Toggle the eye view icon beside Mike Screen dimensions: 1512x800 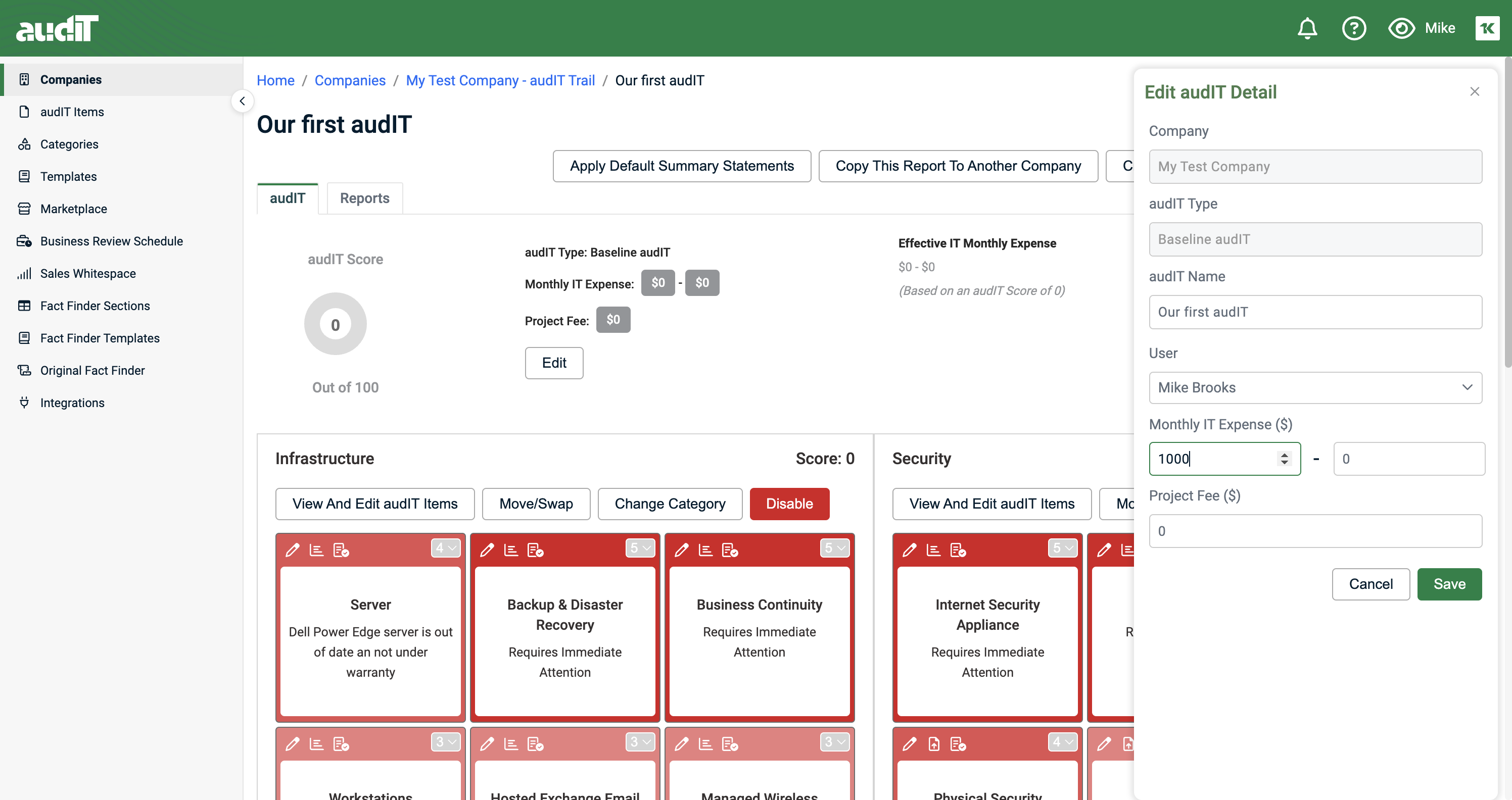[x=1401, y=28]
